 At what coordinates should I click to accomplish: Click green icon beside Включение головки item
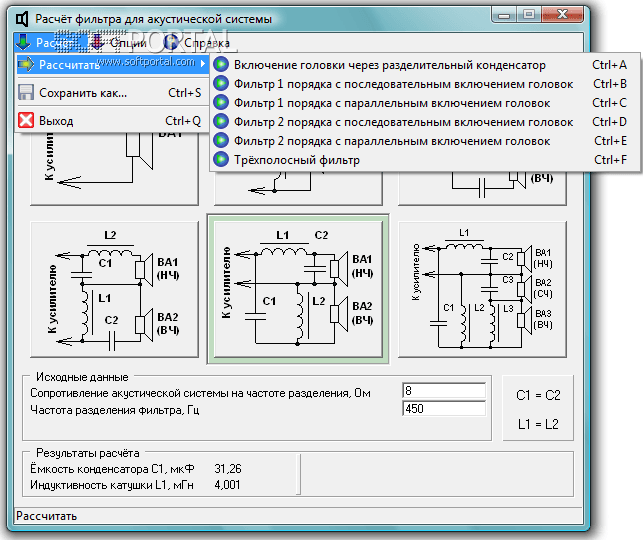coord(221,64)
